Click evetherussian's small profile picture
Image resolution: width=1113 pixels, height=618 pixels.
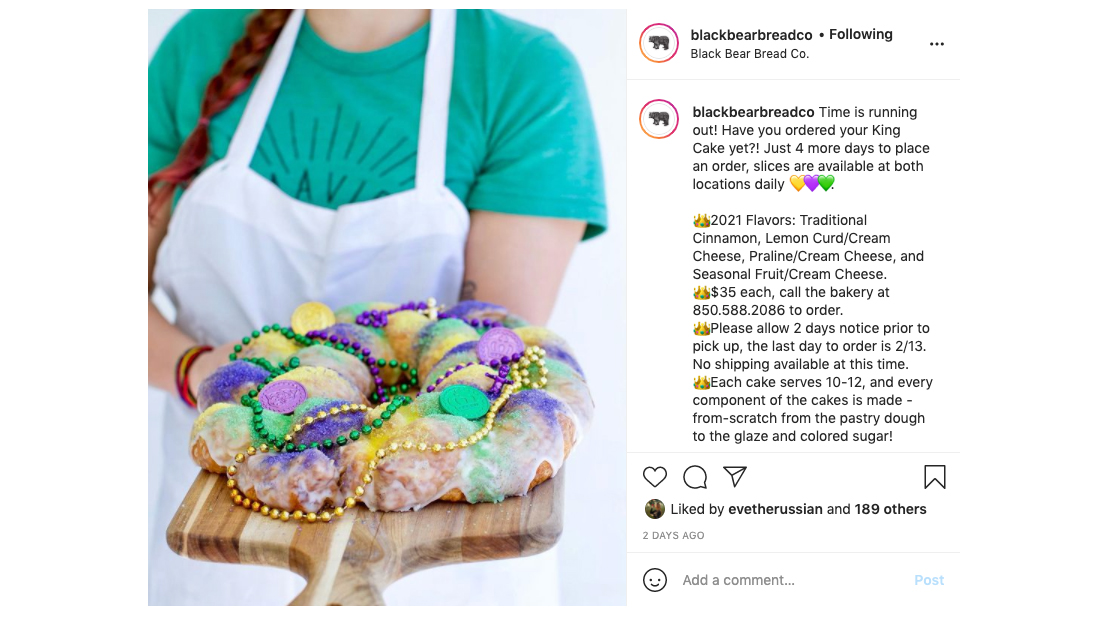[654, 509]
